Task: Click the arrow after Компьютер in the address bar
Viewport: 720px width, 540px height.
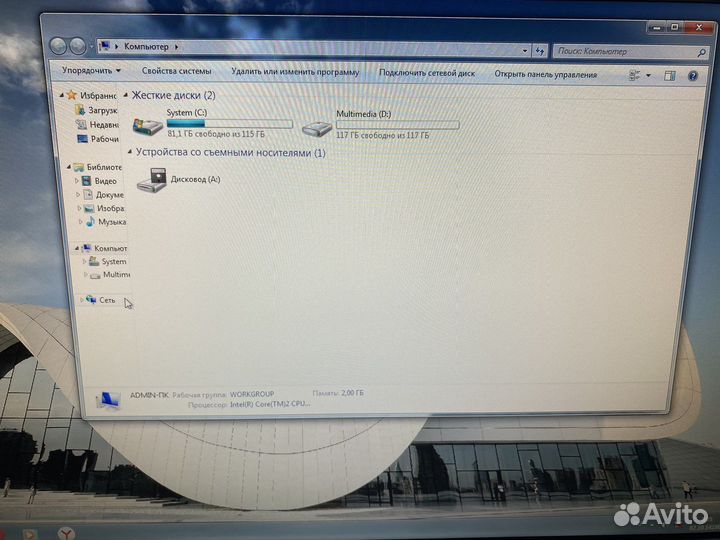Action: click(176, 47)
